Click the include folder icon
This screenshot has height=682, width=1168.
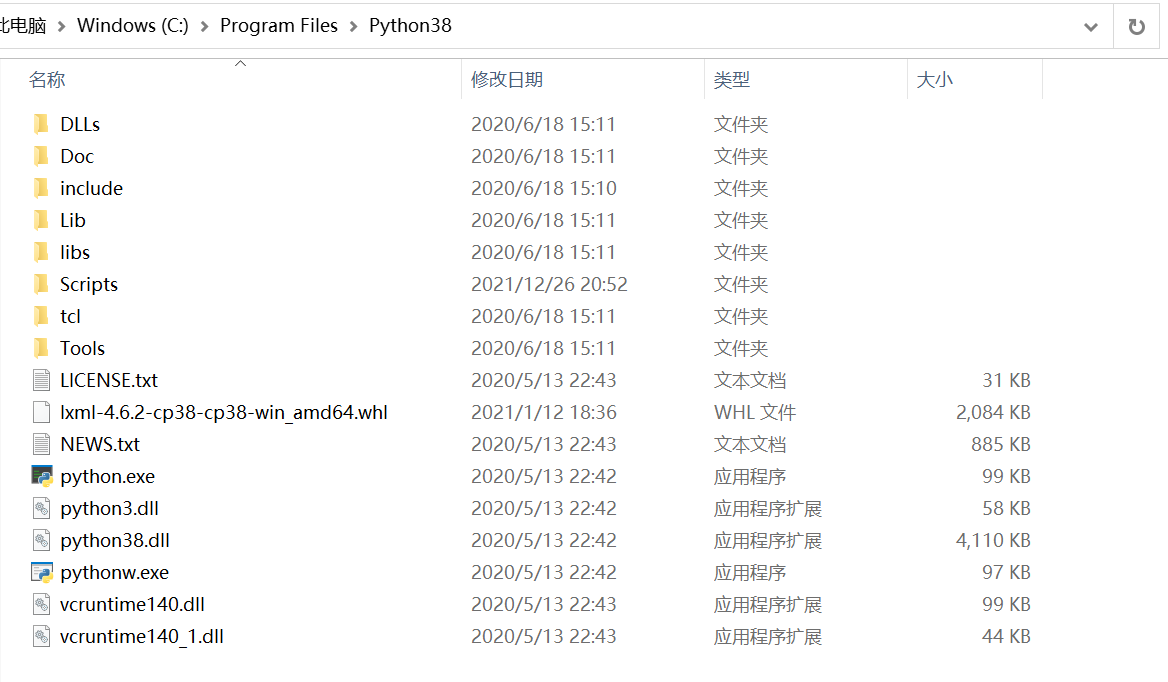[x=42, y=188]
